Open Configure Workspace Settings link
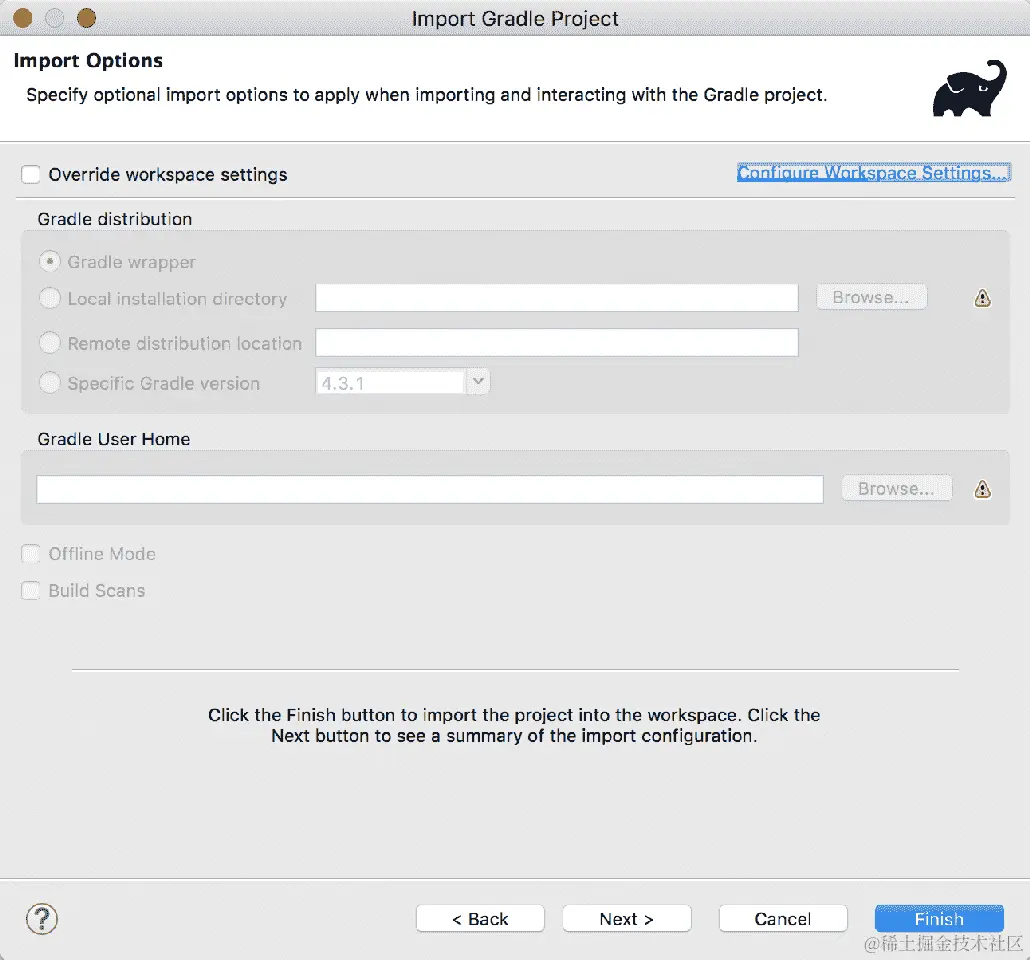The width and height of the screenshot is (1030, 960). 873,173
